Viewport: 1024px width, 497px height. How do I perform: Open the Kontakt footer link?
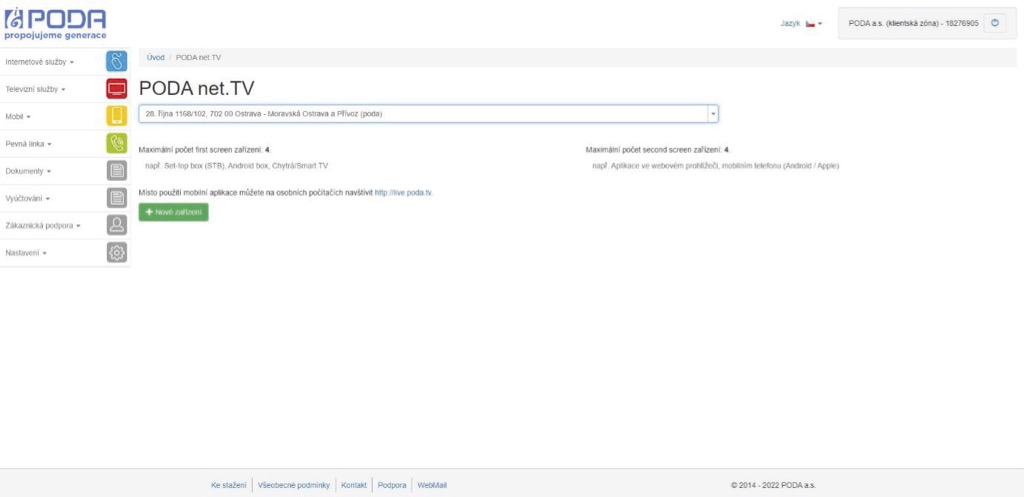coord(354,485)
